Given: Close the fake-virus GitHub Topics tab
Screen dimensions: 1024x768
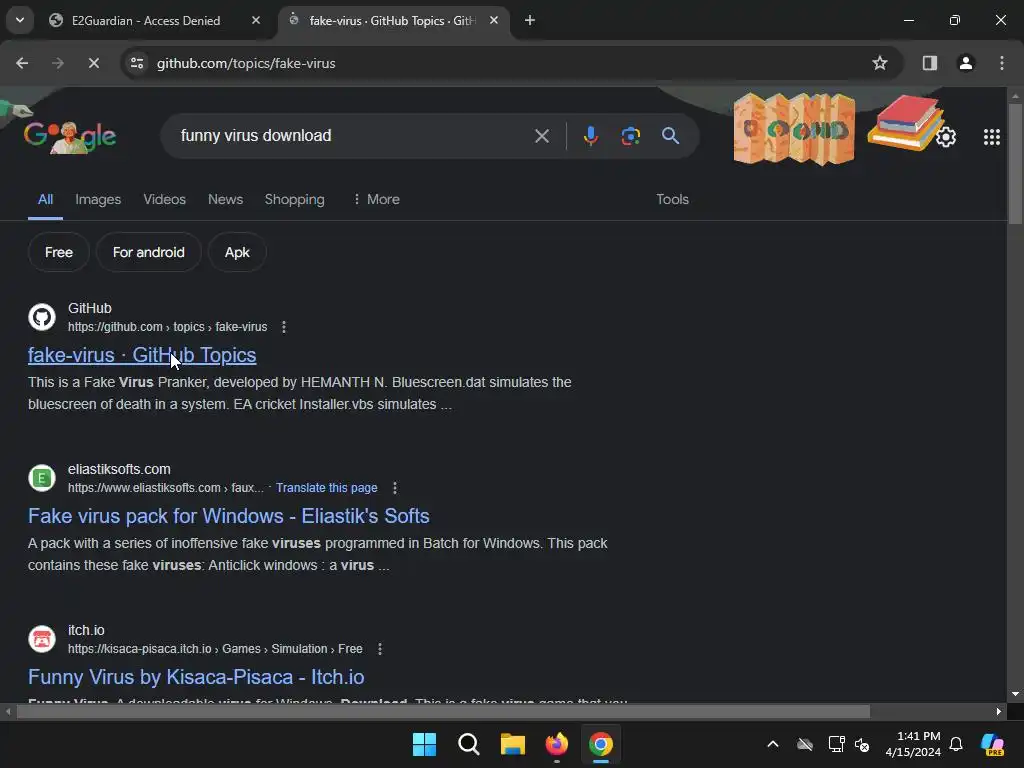Looking at the screenshot, I should [x=494, y=20].
